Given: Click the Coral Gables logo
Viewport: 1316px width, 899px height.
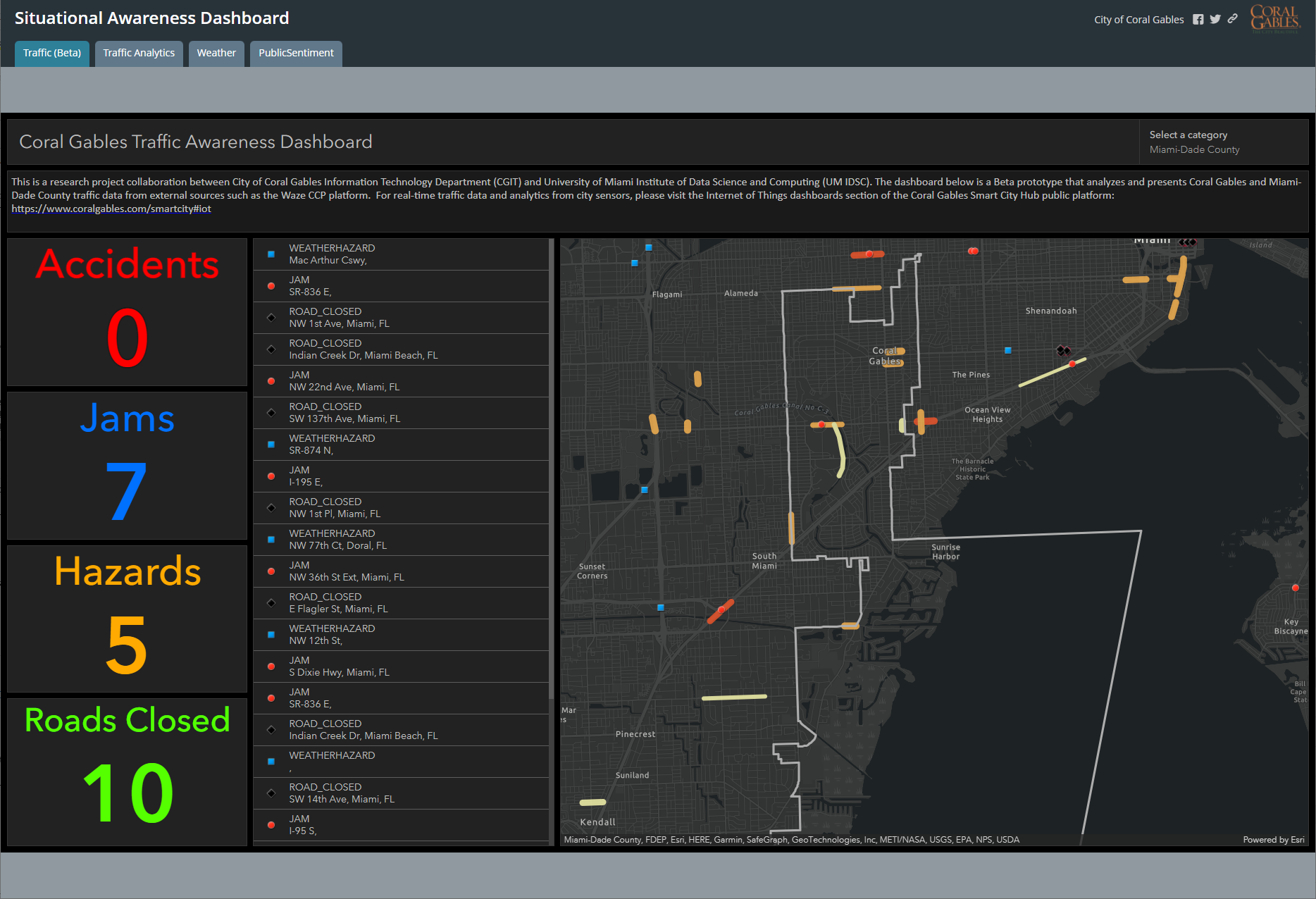Looking at the screenshot, I should point(1274,19).
